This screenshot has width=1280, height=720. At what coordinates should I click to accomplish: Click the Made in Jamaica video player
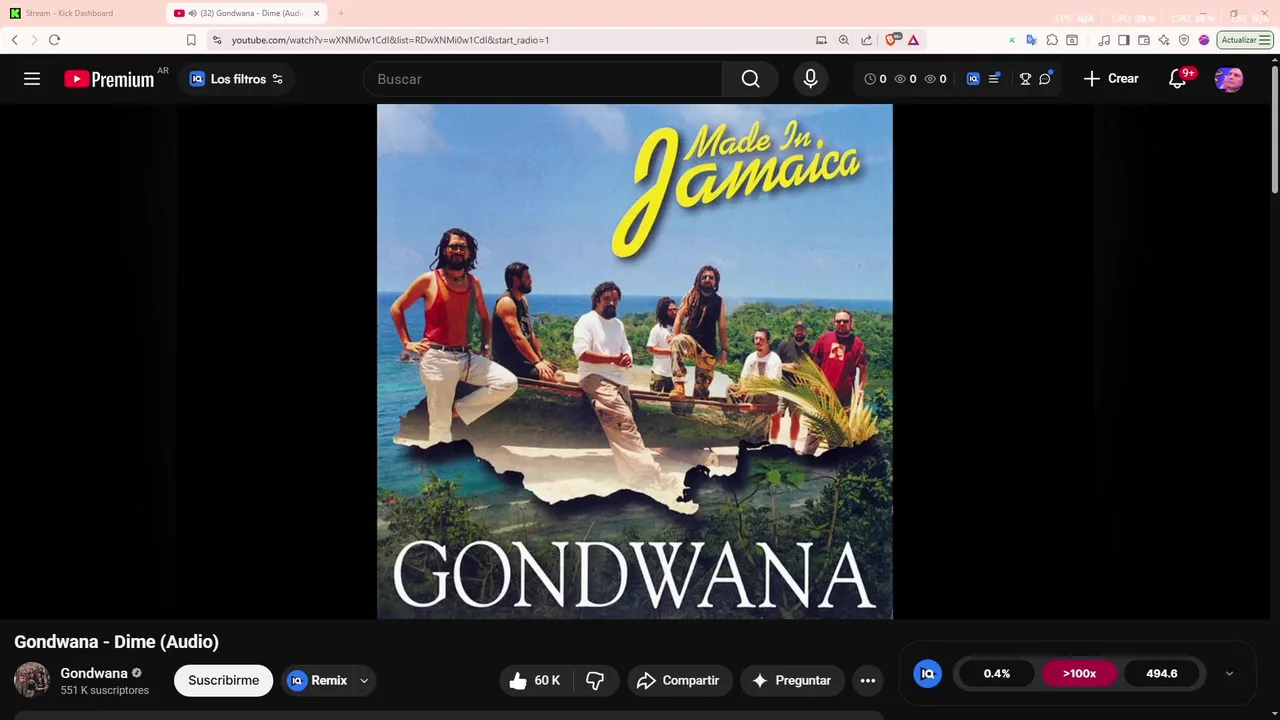coord(635,361)
